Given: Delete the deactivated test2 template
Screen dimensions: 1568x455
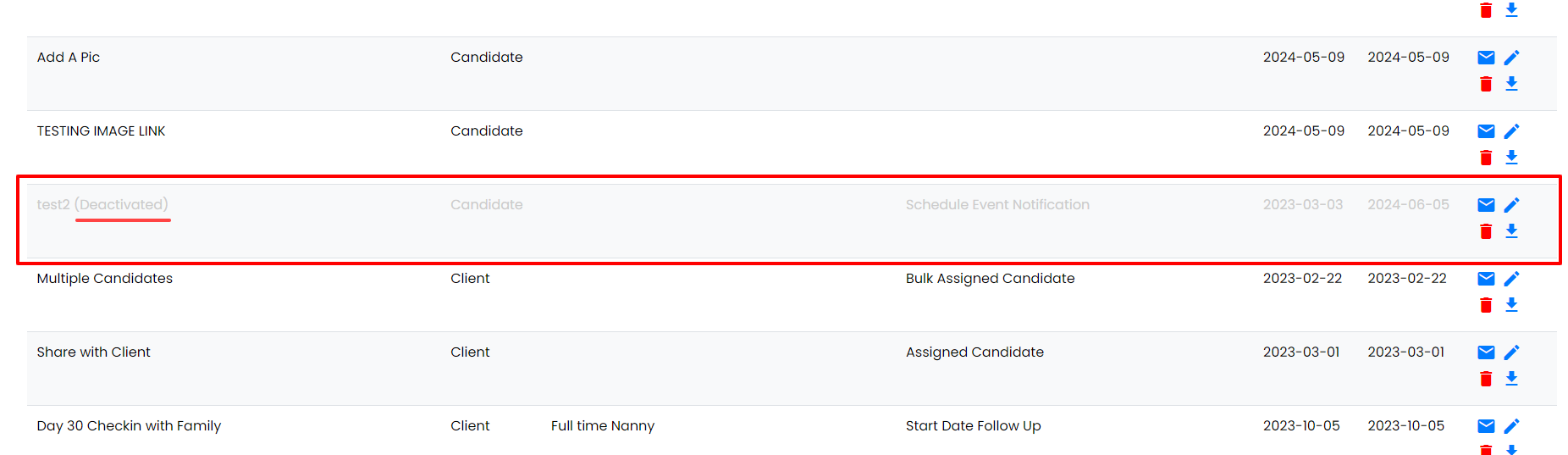Looking at the screenshot, I should click(1486, 231).
